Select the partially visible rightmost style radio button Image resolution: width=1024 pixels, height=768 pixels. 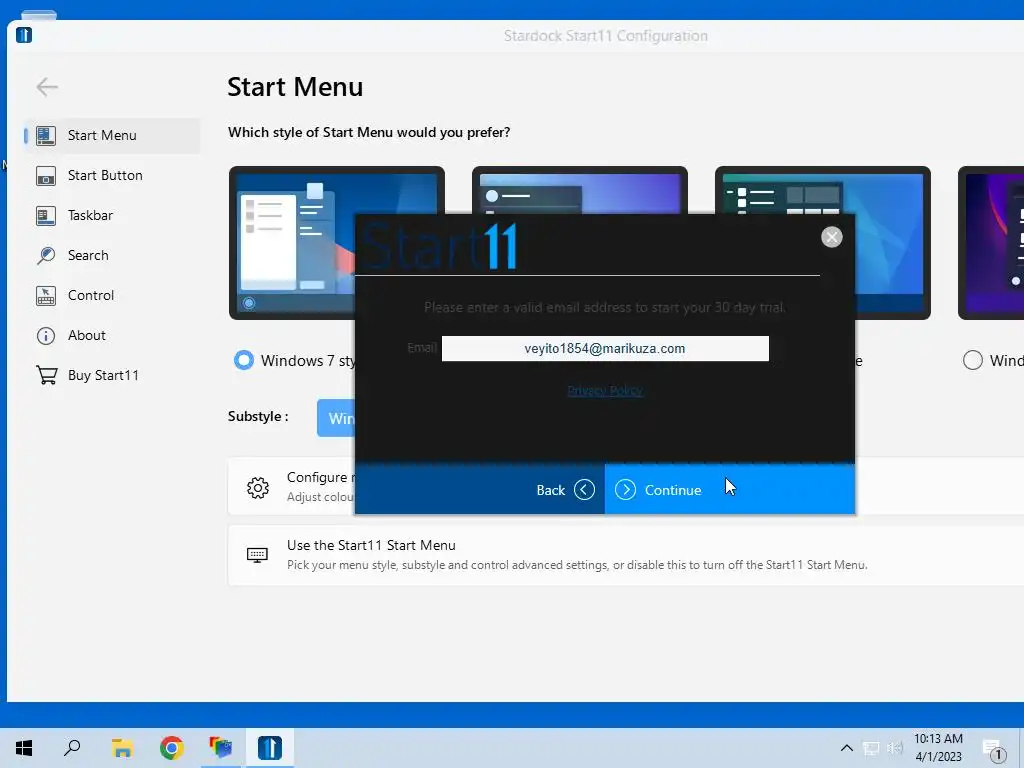972,360
